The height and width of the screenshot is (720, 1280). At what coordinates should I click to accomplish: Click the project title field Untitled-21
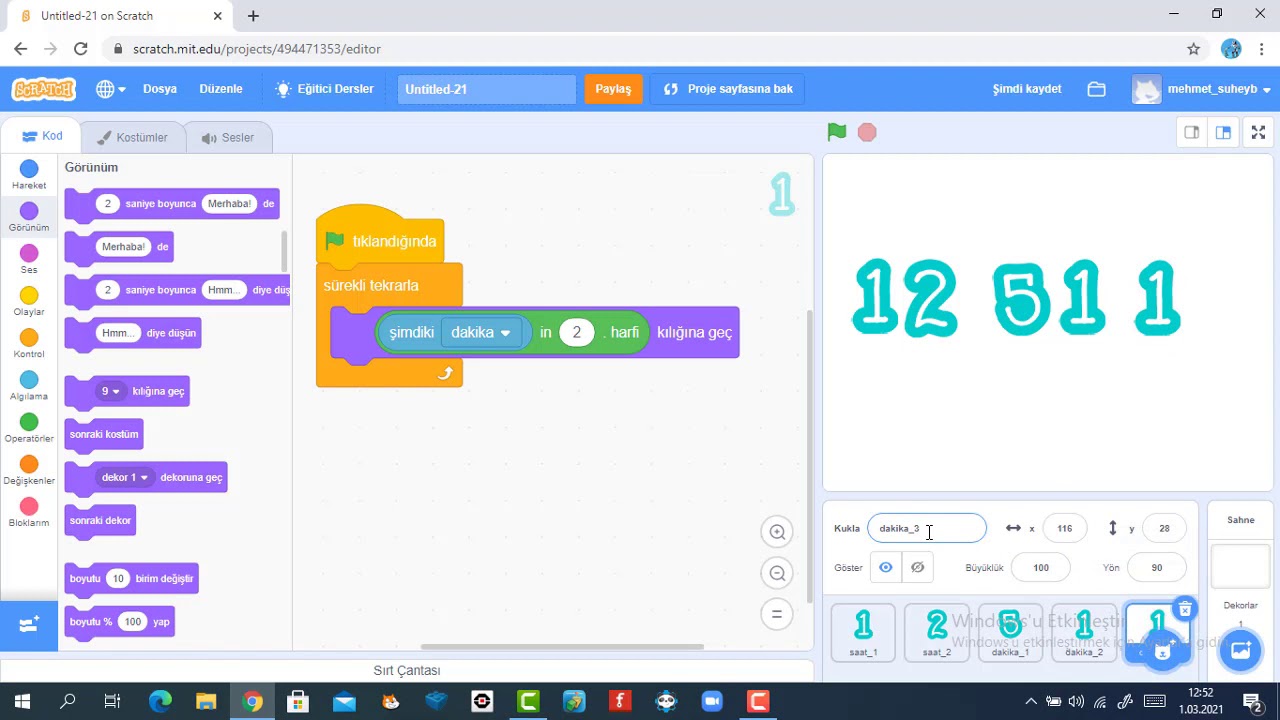(487, 89)
